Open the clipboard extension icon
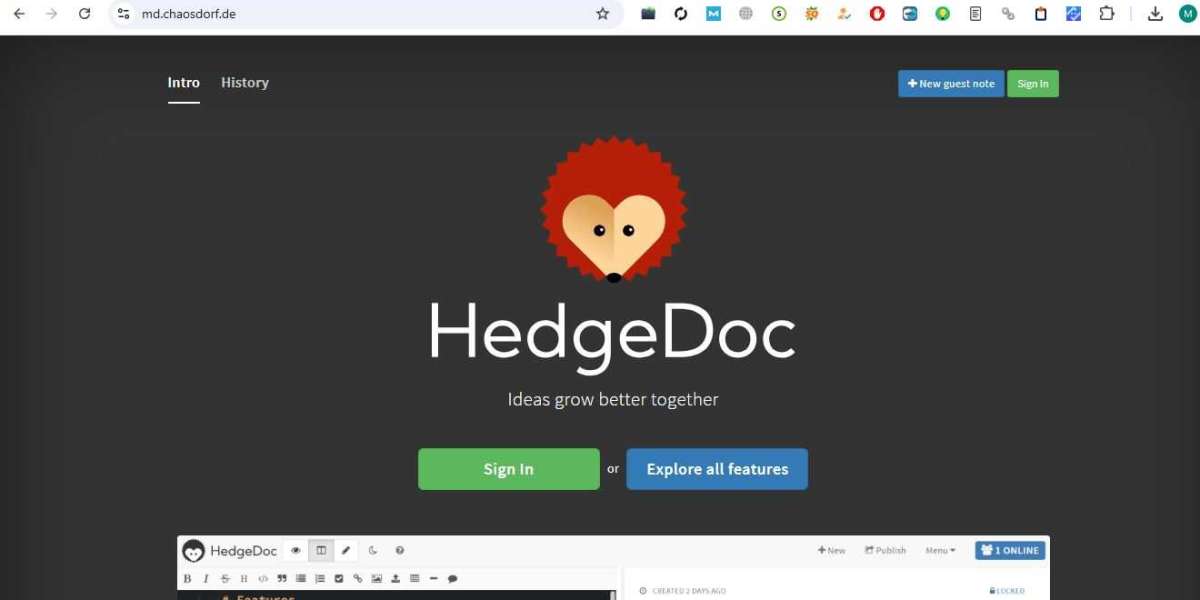Screen dimensions: 1200x600 pos(1041,14)
